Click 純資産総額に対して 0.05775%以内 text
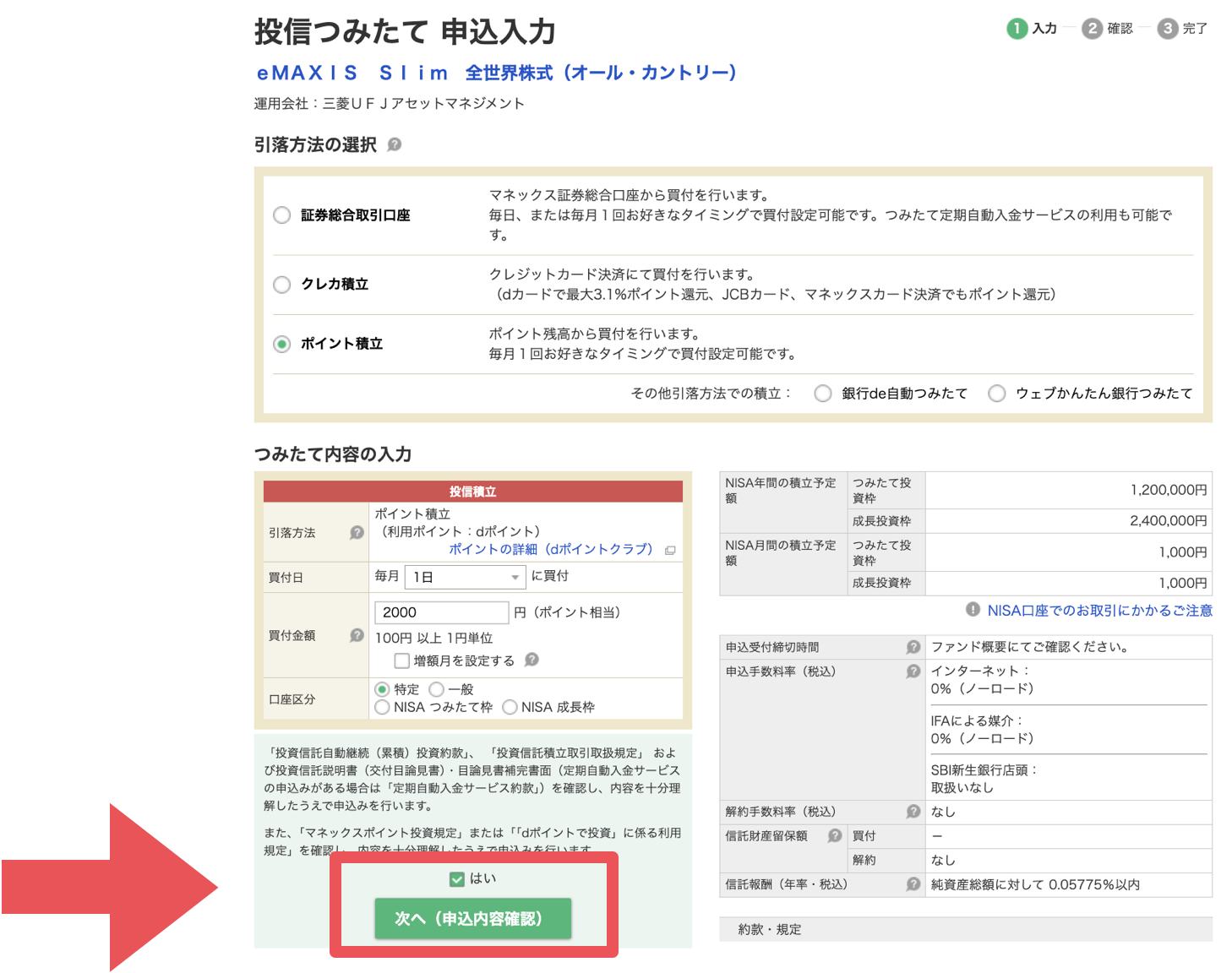Image resolution: width=1232 pixels, height=973 pixels. (x=1035, y=884)
